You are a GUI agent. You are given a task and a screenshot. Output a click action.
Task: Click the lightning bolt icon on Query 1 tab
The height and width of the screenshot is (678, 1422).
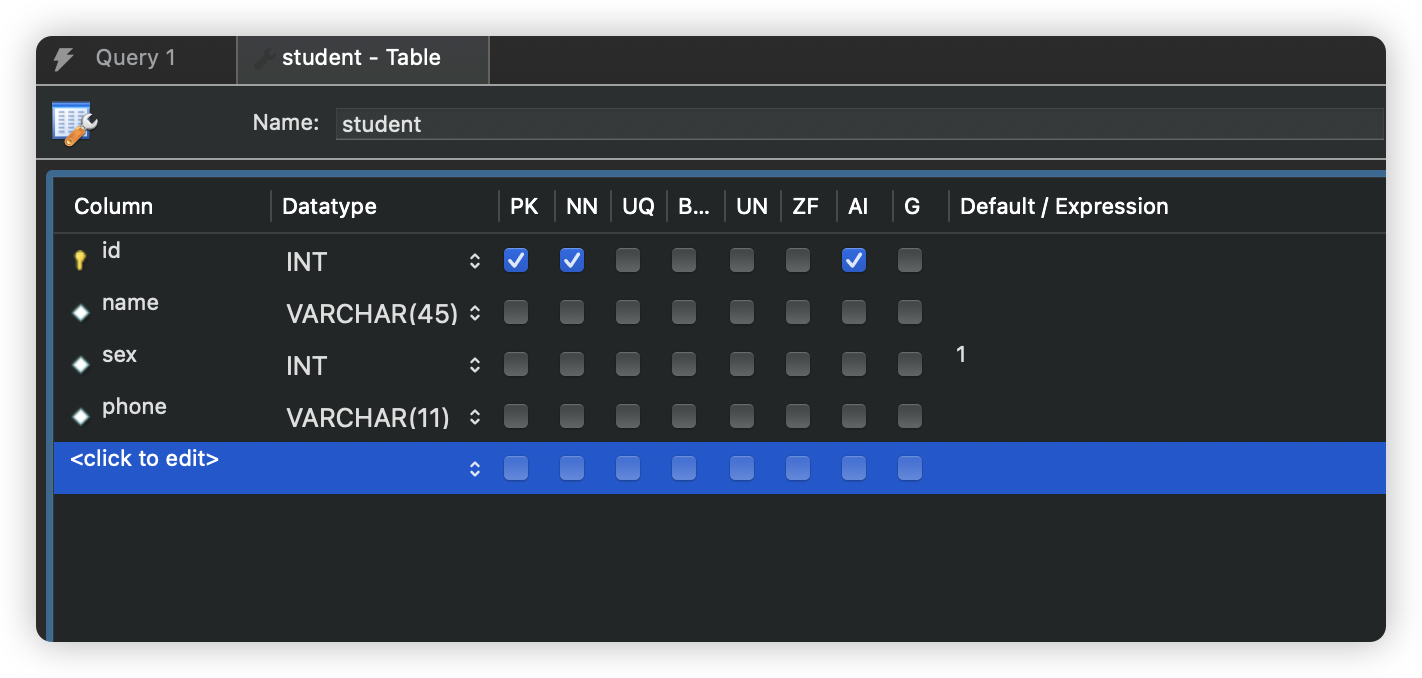[x=64, y=59]
